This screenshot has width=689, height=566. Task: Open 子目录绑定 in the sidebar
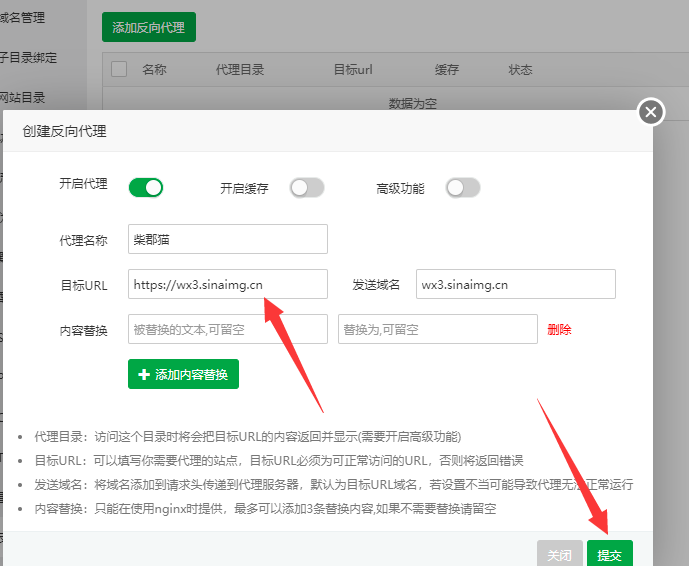click(28, 57)
